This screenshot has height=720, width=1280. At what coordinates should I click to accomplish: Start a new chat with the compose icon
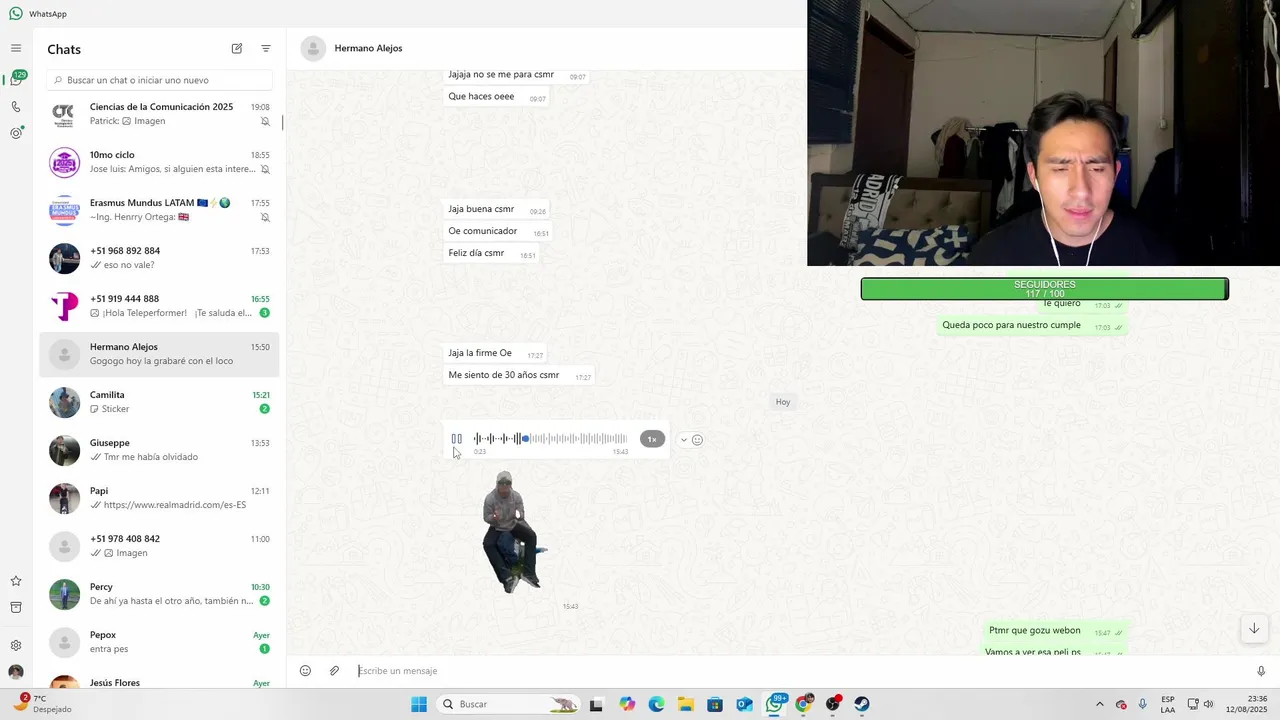pos(237,48)
